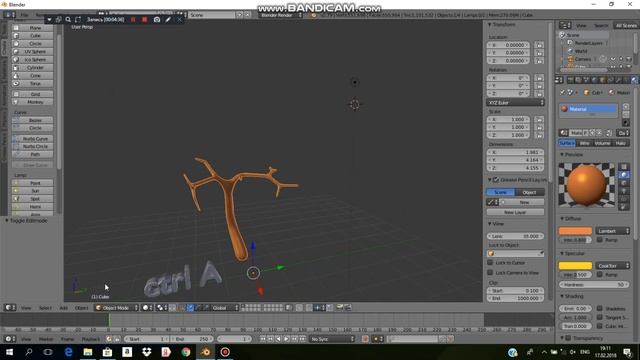The width and height of the screenshot is (640, 360).
Task: Open the Object Mode dropdown
Action: point(116,308)
